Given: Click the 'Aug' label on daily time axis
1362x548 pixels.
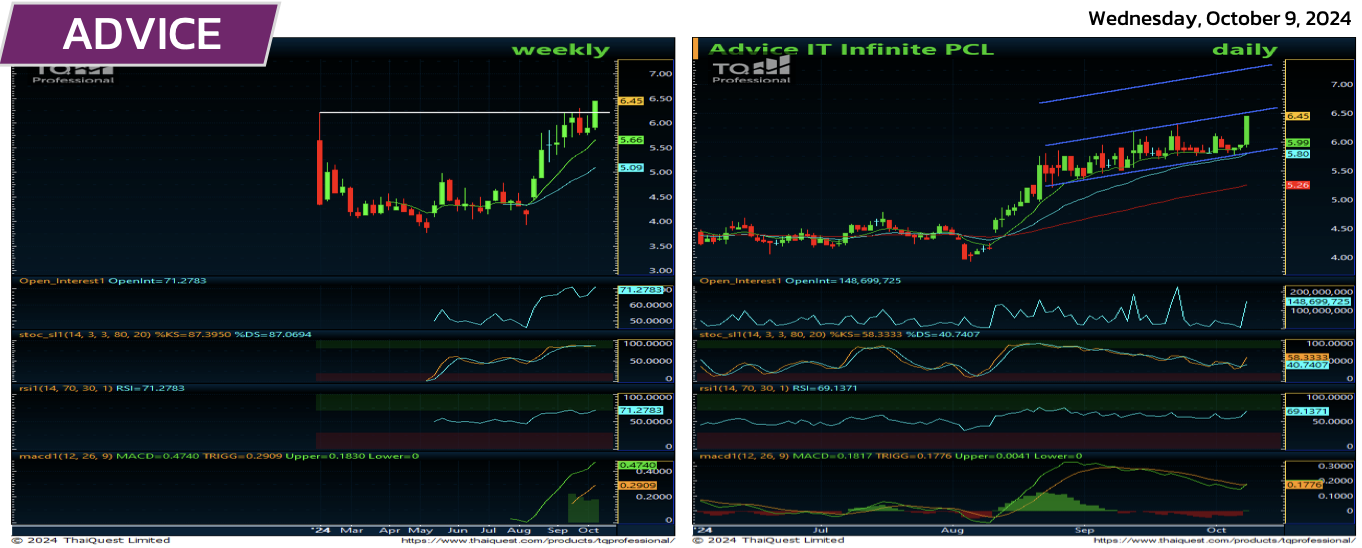Looking at the screenshot, I should (953, 530).
